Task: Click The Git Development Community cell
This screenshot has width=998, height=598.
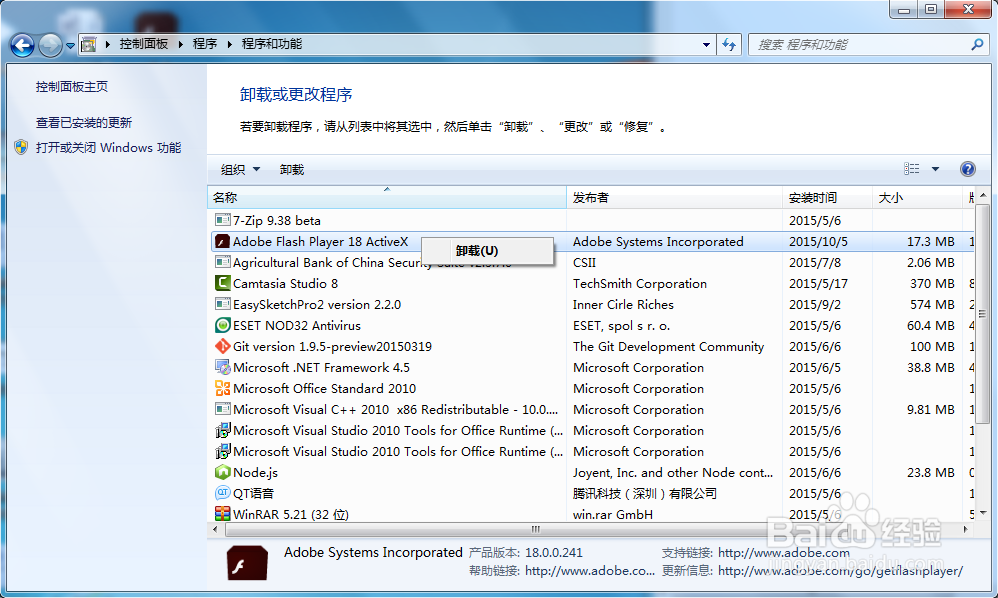Action: point(668,347)
